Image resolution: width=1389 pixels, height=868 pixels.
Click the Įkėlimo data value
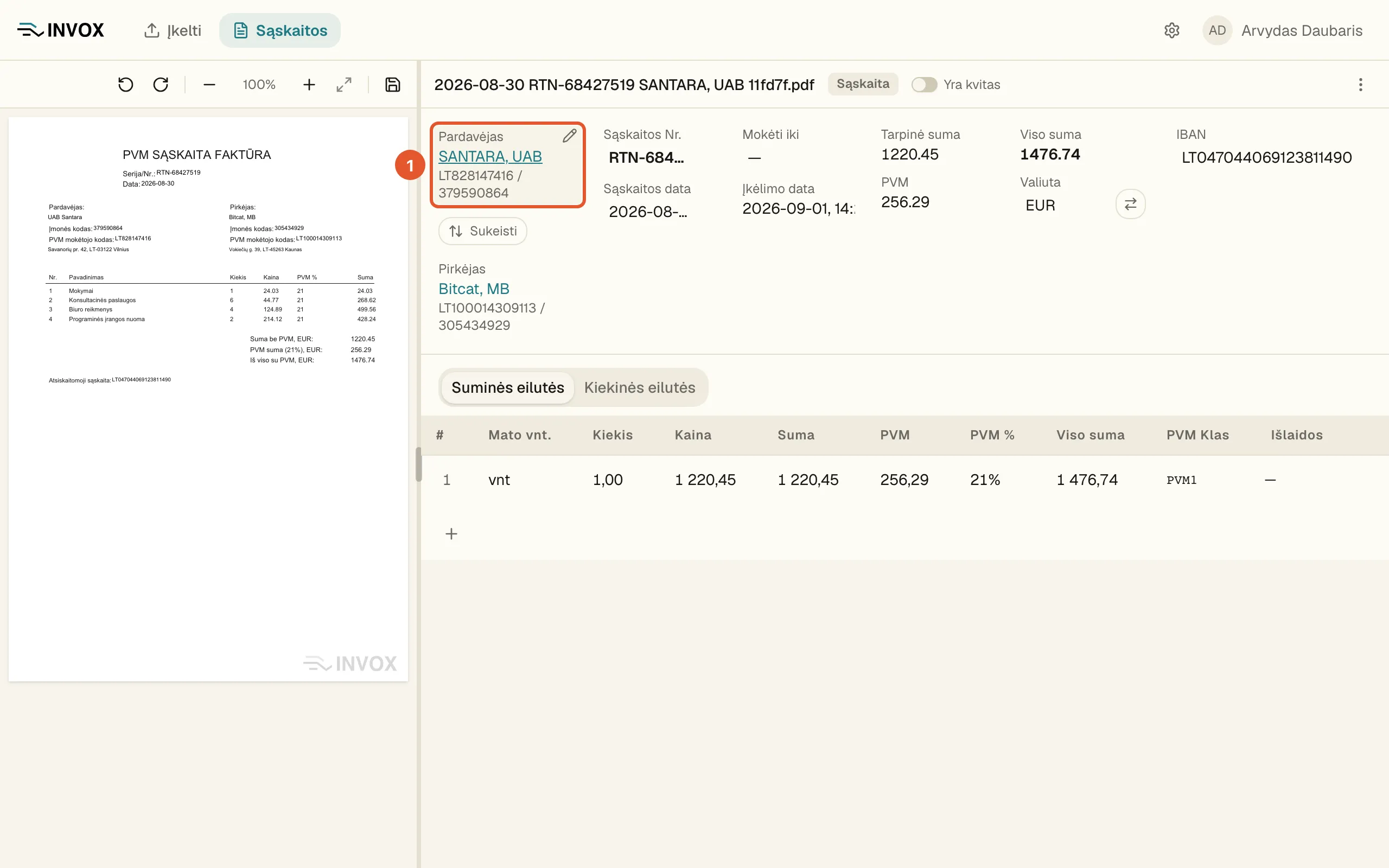tap(798, 208)
